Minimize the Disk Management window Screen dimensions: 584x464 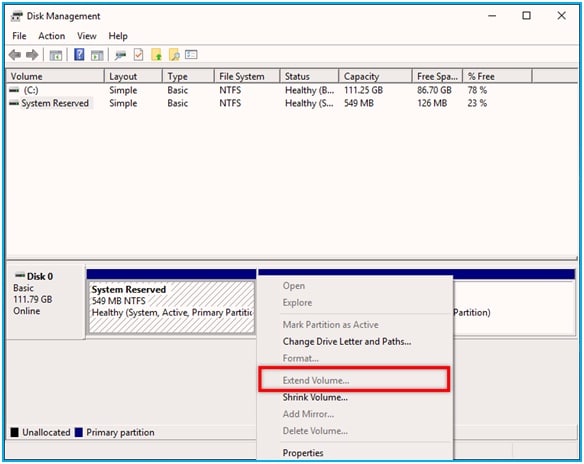click(492, 16)
